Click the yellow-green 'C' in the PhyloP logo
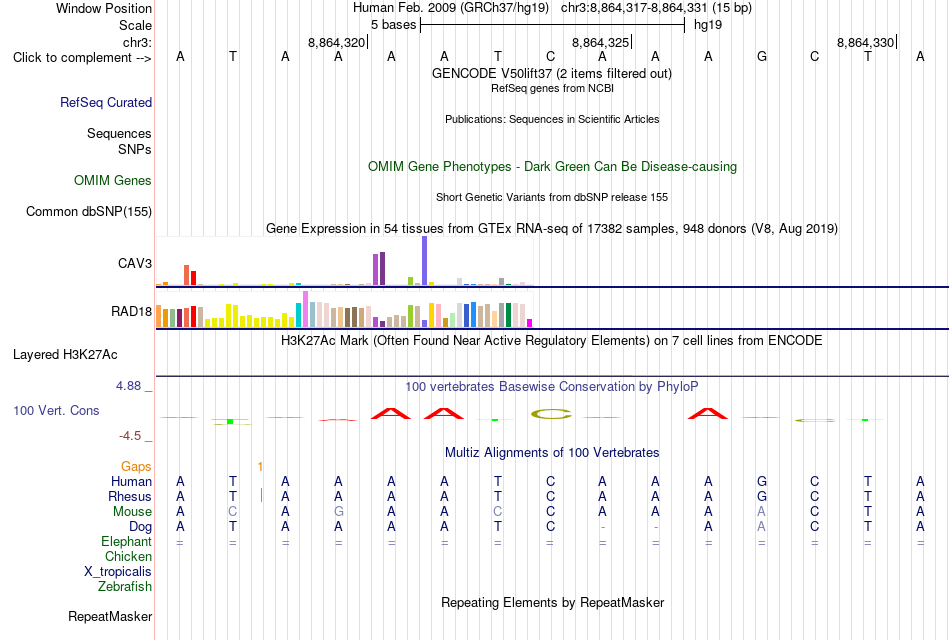 coord(551,414)
